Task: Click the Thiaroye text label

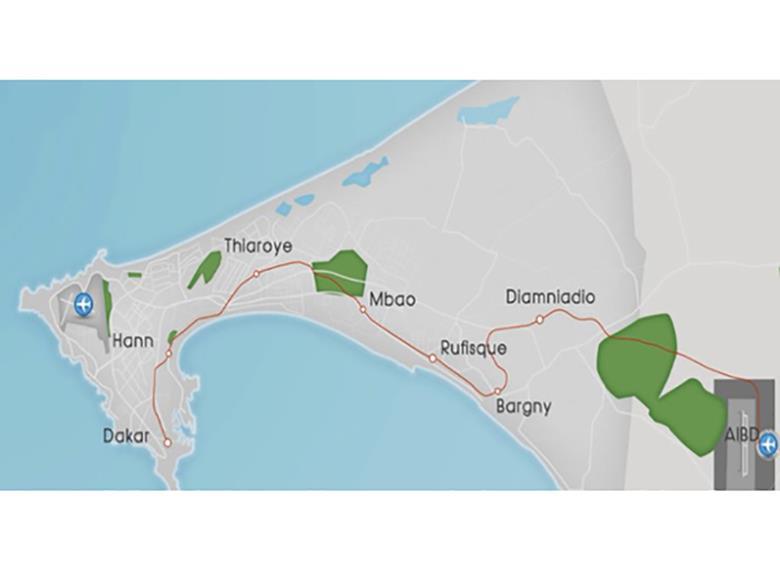Action: tap(258, 246)
